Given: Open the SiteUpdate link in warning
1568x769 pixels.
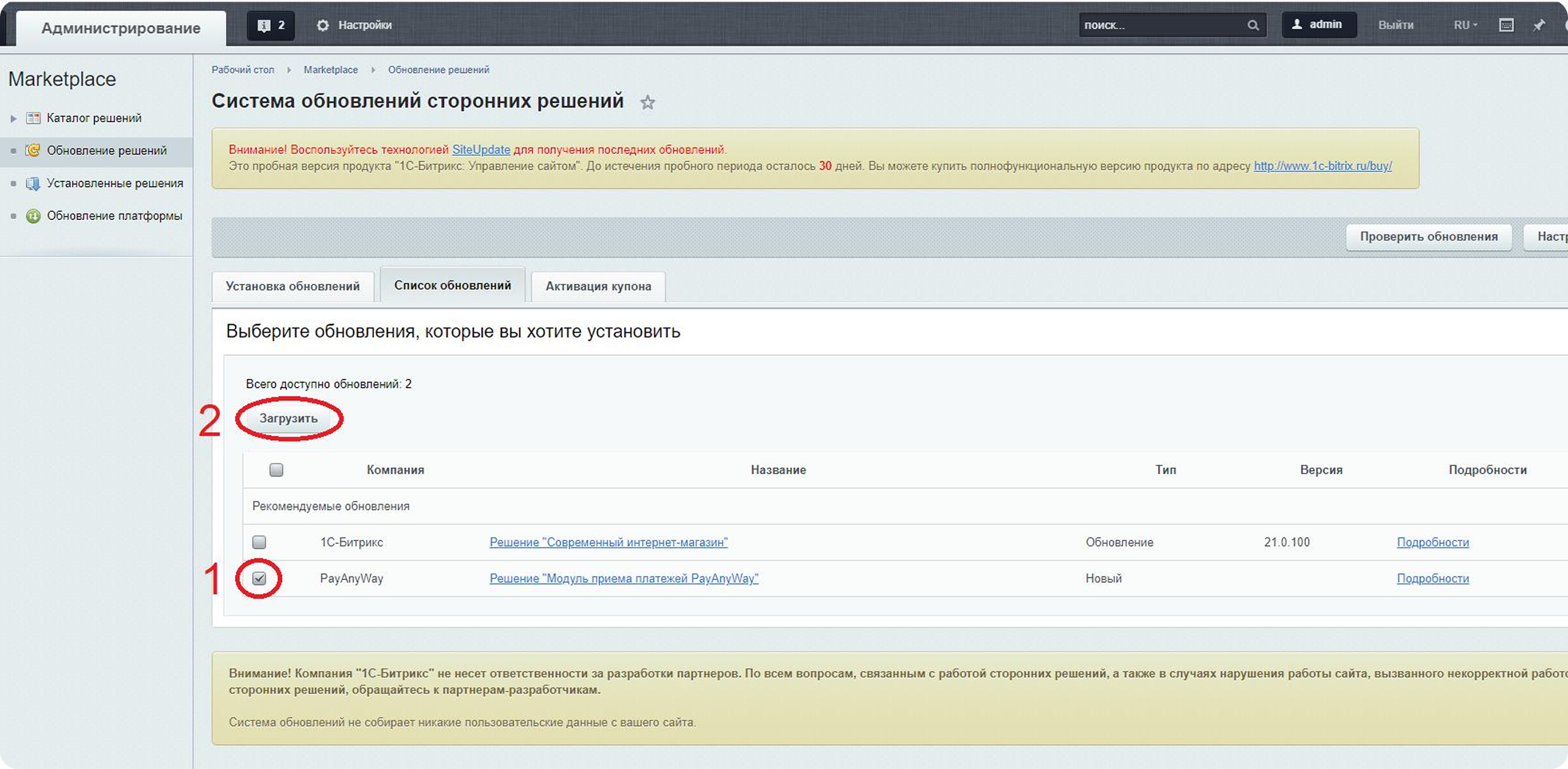Looking at the screenshot, I should click(x=481, y=149).
